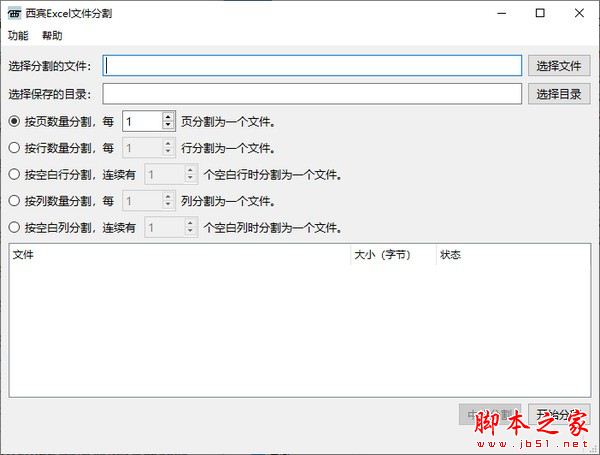This screenshot has width=600, height=455.
Task: Click the 文件 column header
Action: (179, 254)
